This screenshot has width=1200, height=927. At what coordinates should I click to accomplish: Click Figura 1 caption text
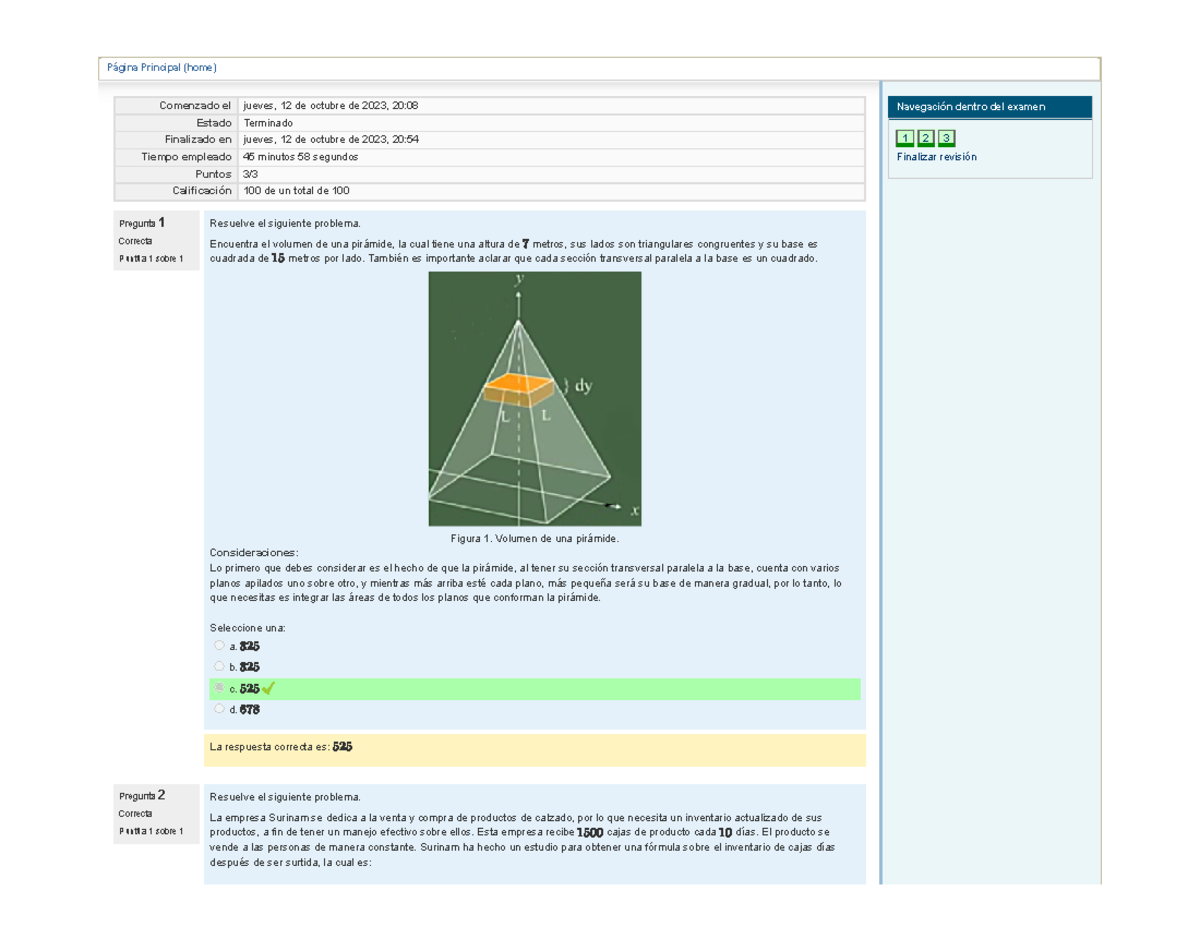click(535, 539)
